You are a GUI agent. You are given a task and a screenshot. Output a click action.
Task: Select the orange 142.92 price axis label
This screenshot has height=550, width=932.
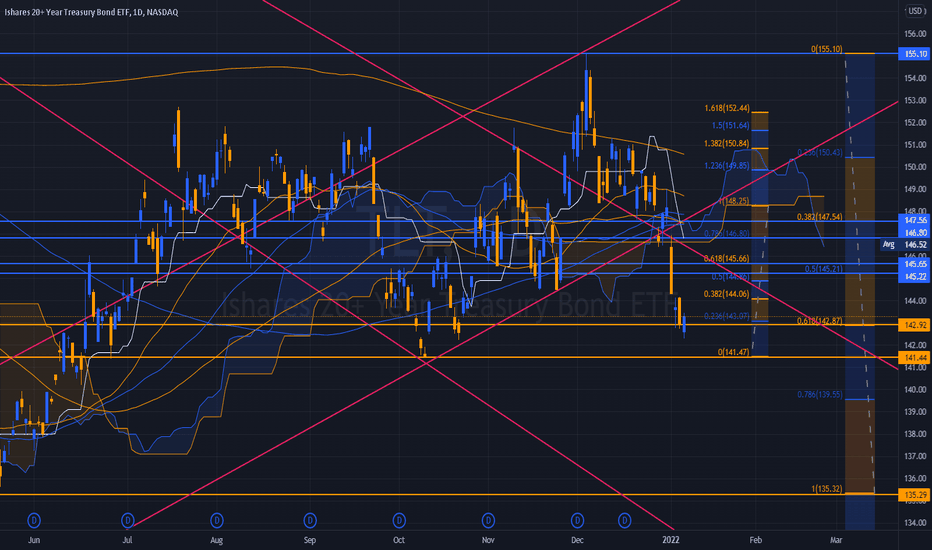[x=915, y=325]
